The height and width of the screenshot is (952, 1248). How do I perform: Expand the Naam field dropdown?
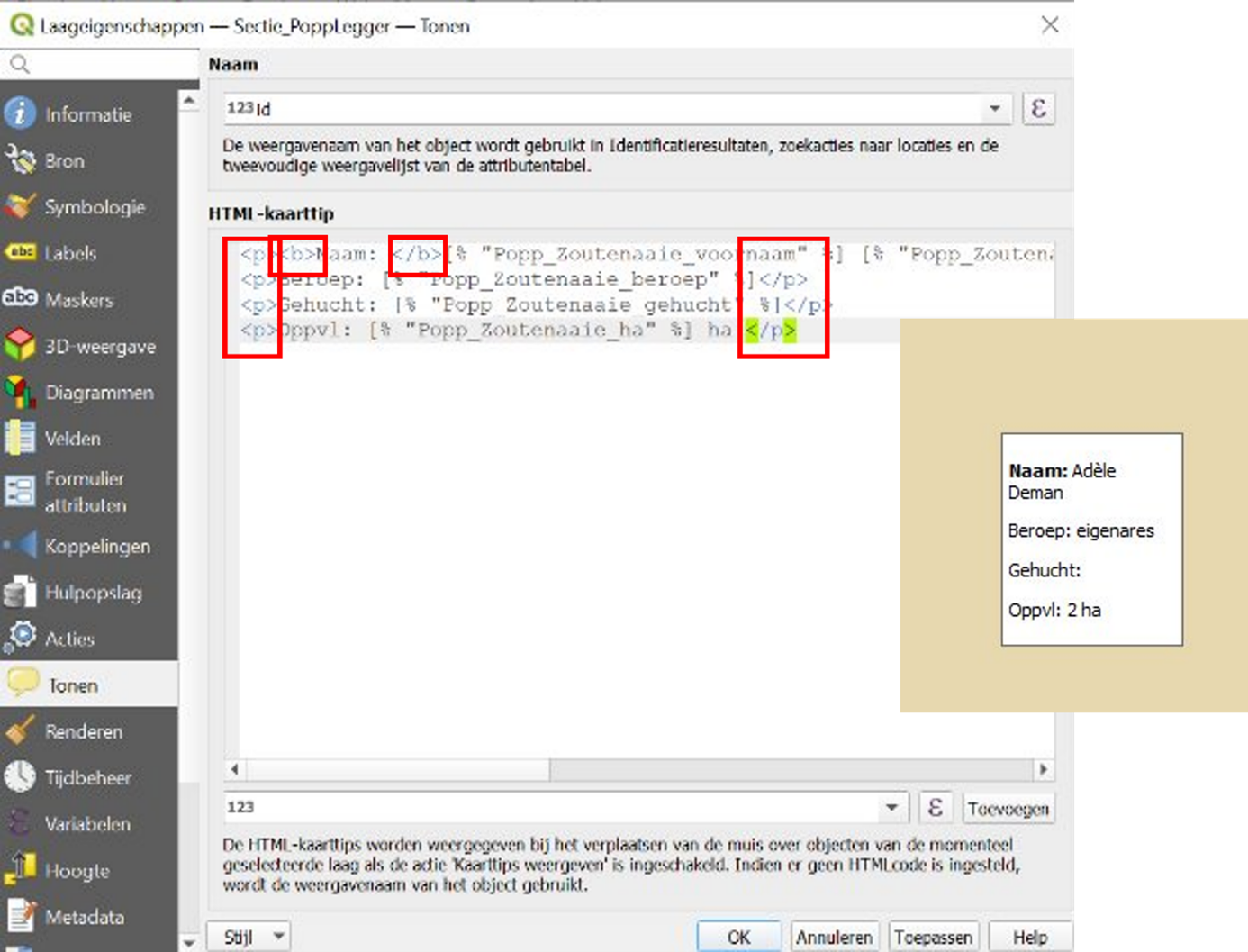[x=994, y=108]
